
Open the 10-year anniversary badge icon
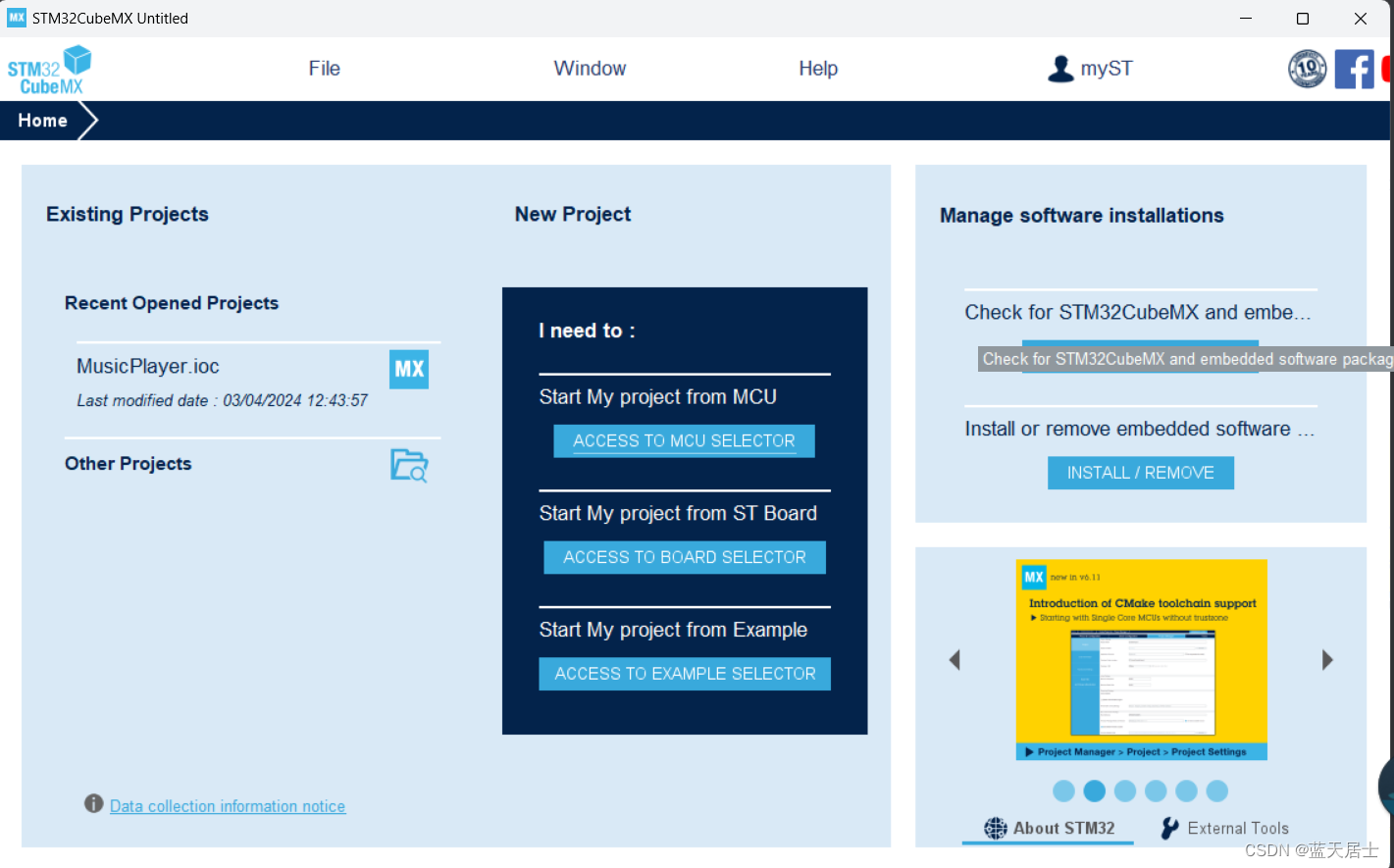pyautogui.click(x=1307, y=69)
